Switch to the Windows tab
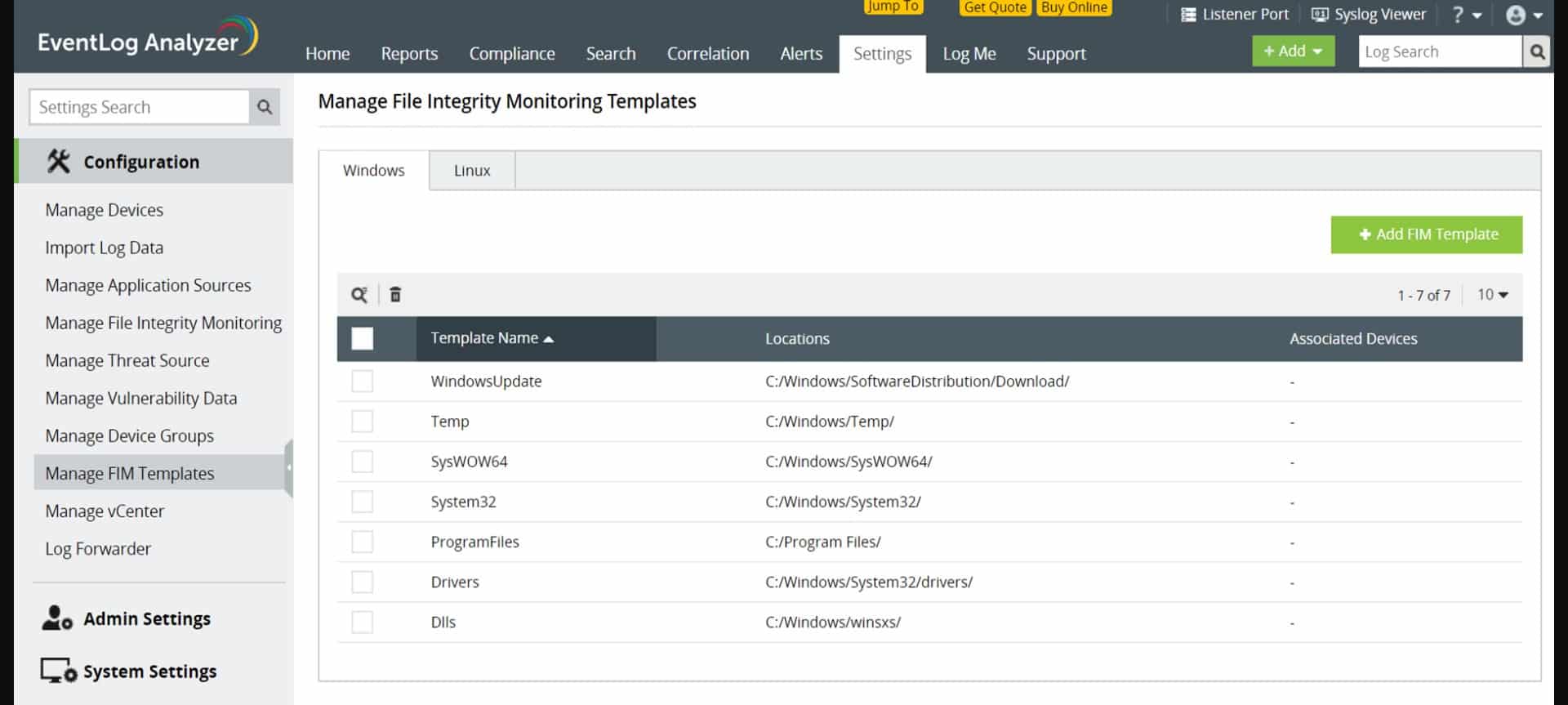Image resolution: width=1568 pixels, height=705 pixels. pyautogui.click(x=374, y=170)
